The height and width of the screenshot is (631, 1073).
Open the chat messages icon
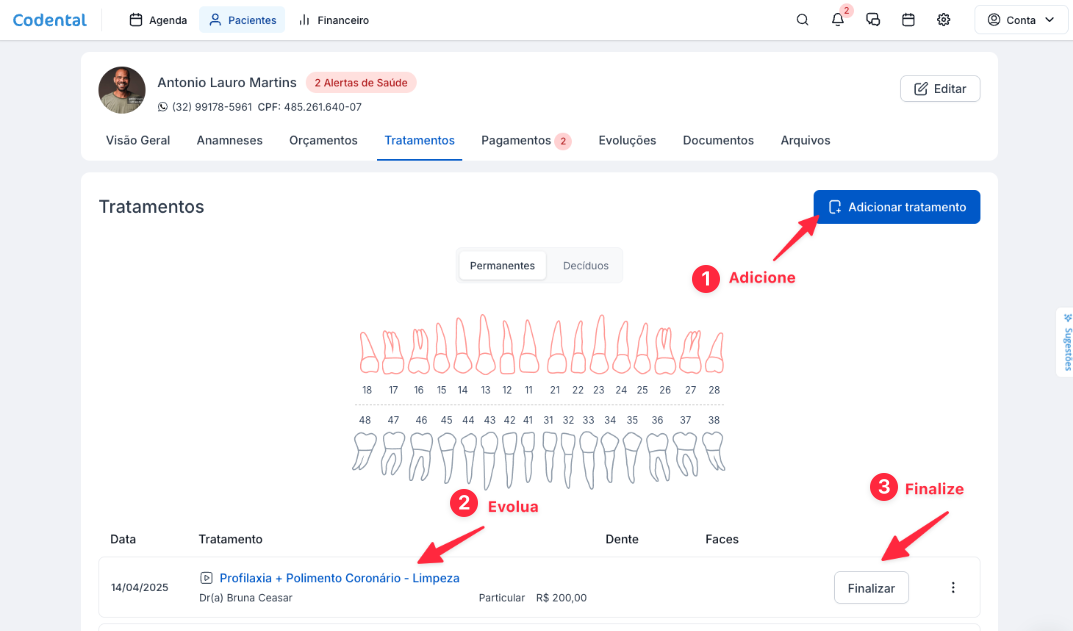pos(873,20)
